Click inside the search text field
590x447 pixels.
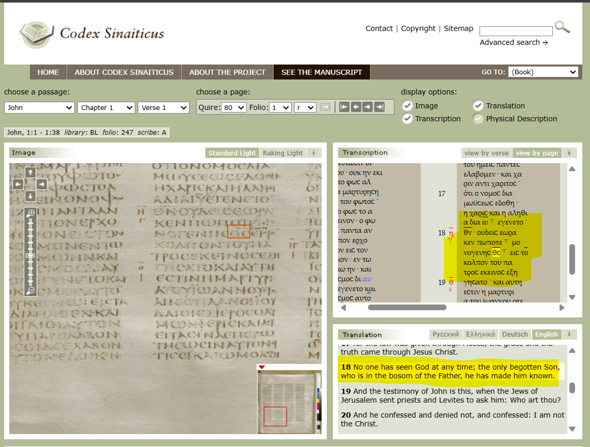516,31
